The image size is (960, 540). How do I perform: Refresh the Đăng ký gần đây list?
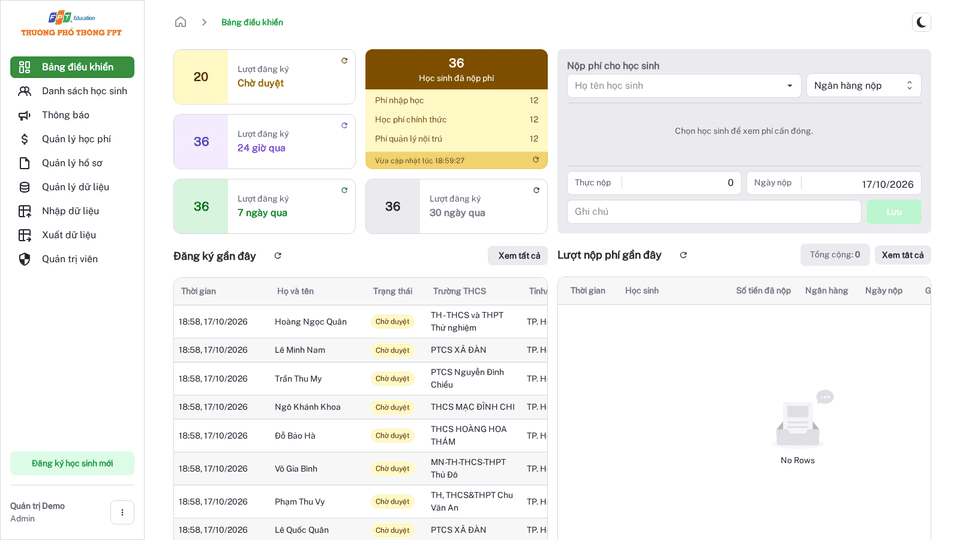pos(277,256)
